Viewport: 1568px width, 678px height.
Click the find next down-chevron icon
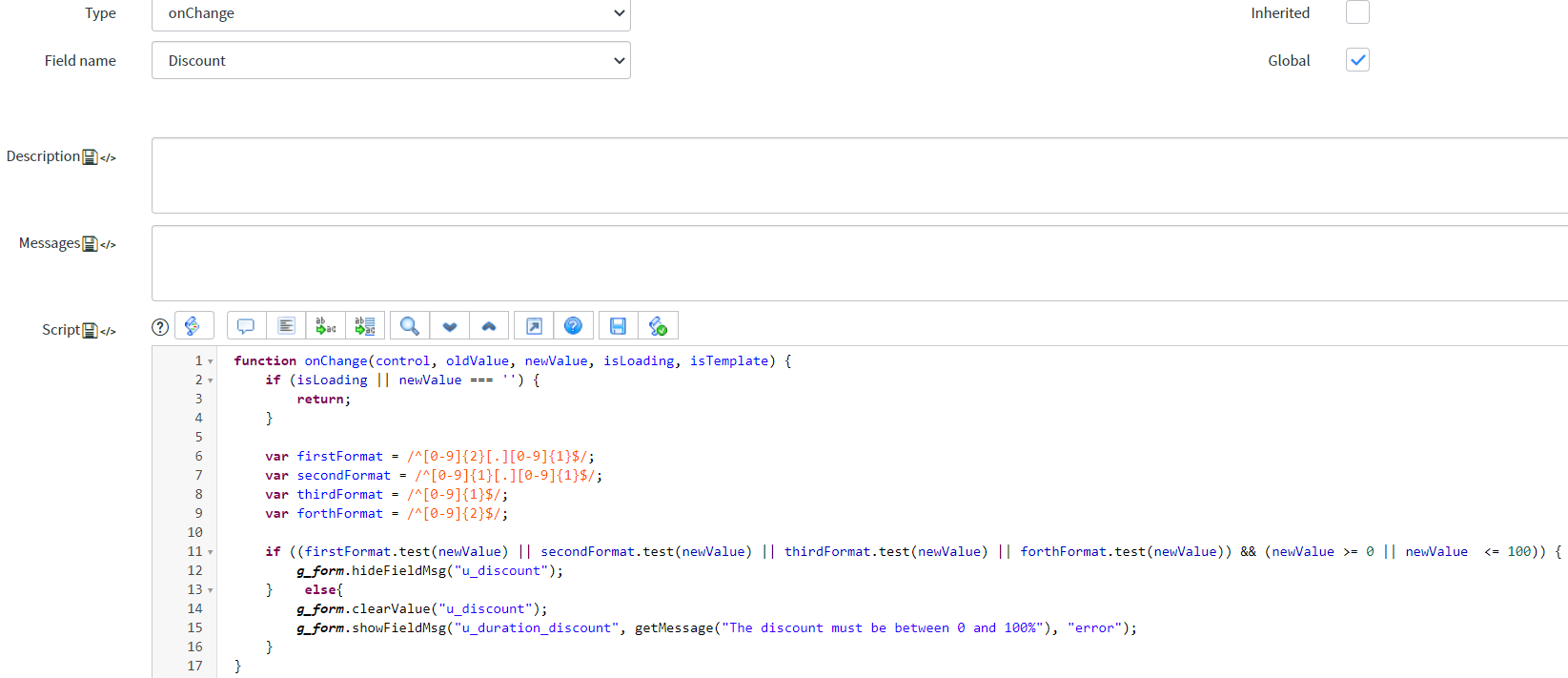coord(450,326)
